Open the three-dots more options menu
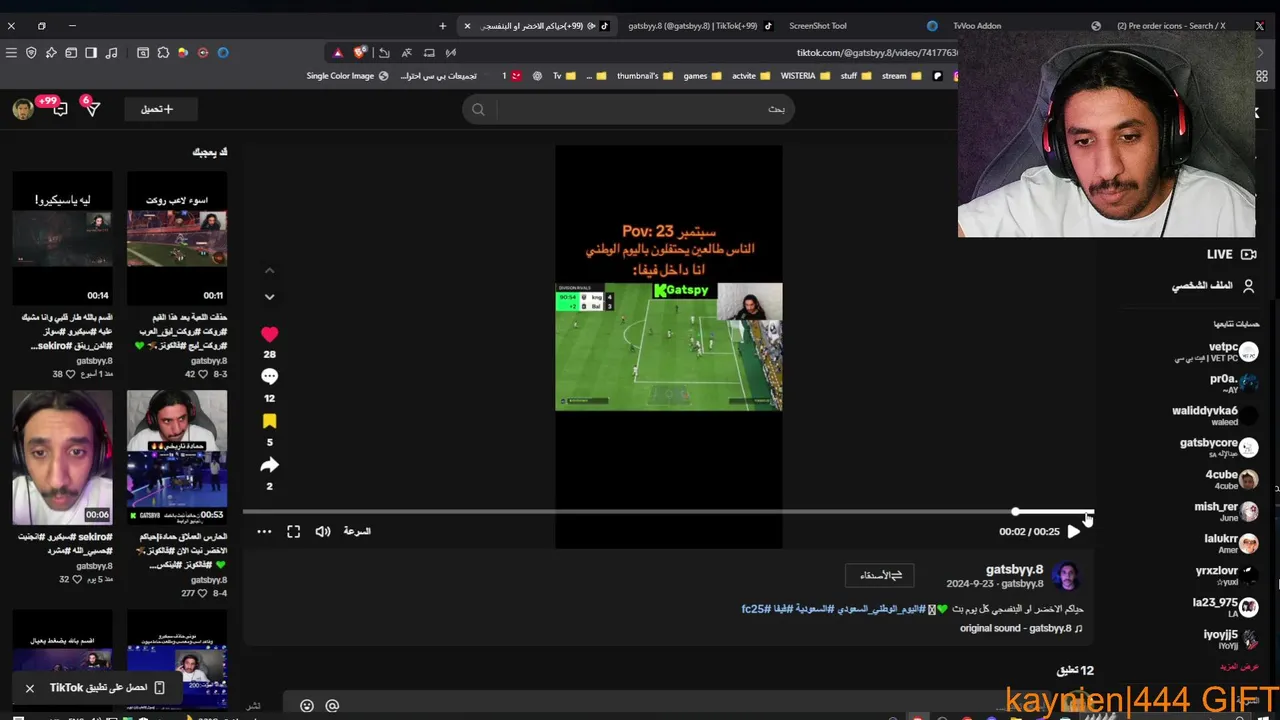 (x=264, y=532)
